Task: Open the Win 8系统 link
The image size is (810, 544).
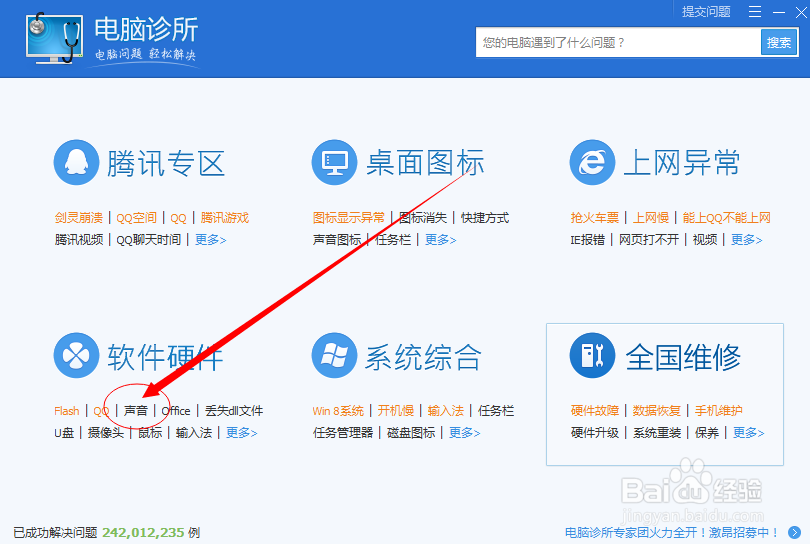Action: pos(338,411)
